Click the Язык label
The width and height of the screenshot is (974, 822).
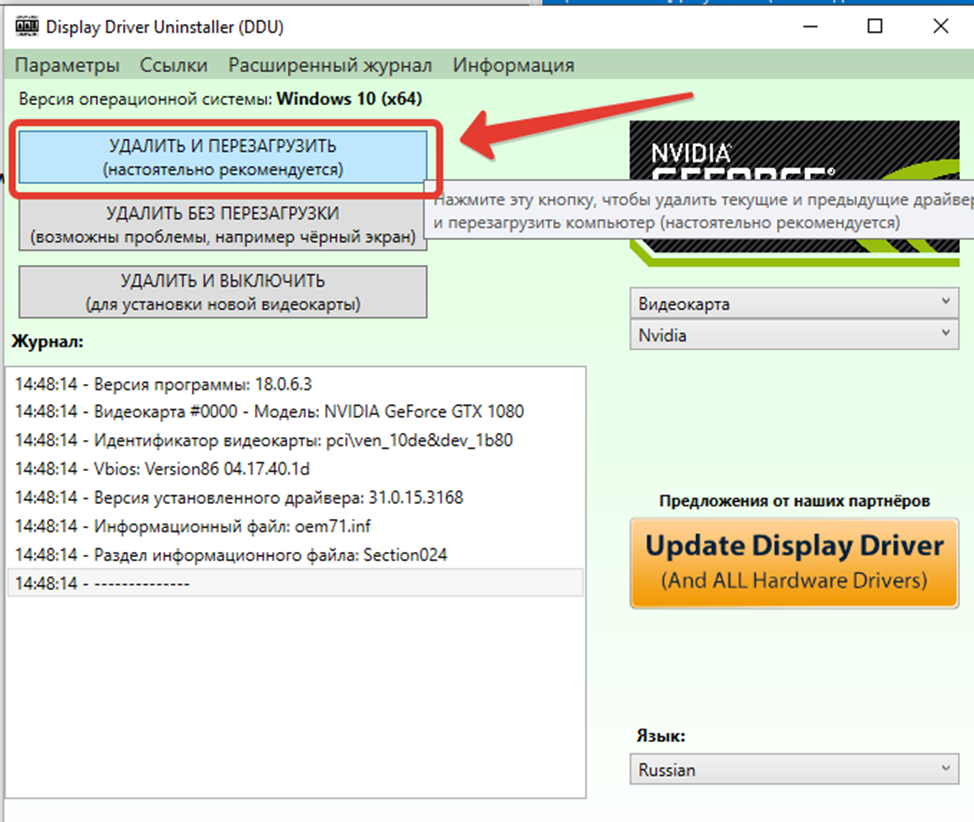pyautogui.click(x=660, y=736)
